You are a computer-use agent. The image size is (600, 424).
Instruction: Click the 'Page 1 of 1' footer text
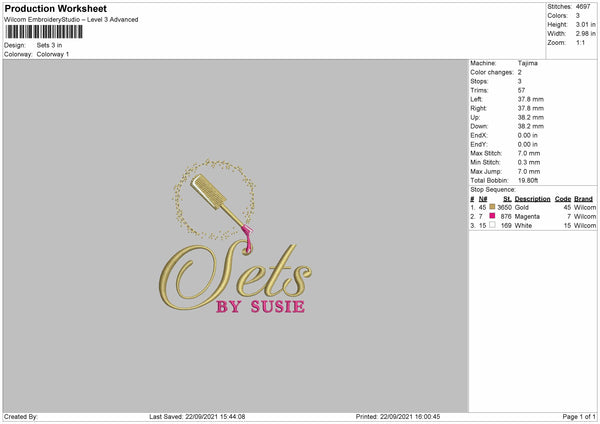(579, 416)
